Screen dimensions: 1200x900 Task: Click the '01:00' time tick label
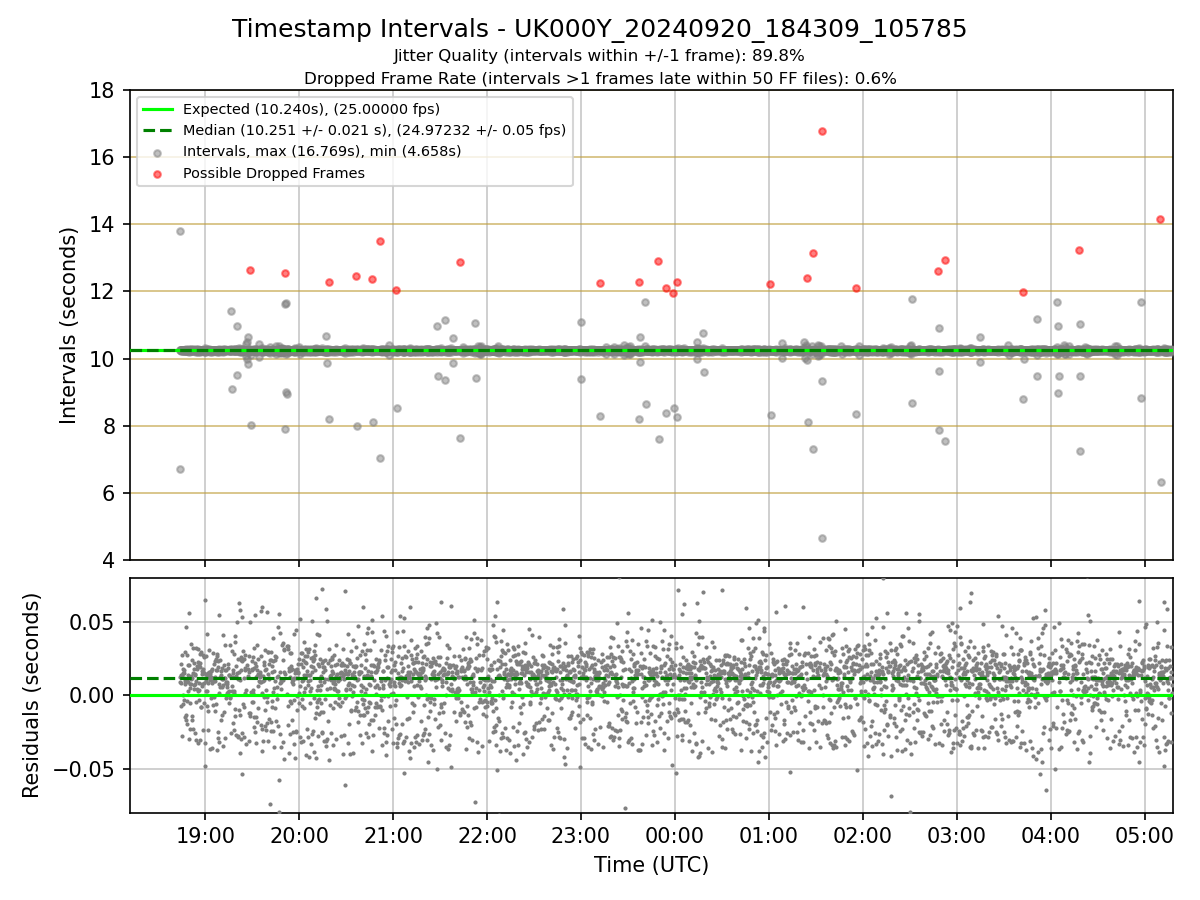769,836
